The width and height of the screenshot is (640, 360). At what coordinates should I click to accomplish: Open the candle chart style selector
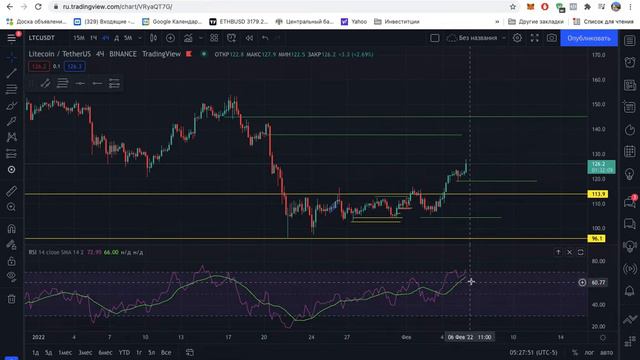click(153, 38)
